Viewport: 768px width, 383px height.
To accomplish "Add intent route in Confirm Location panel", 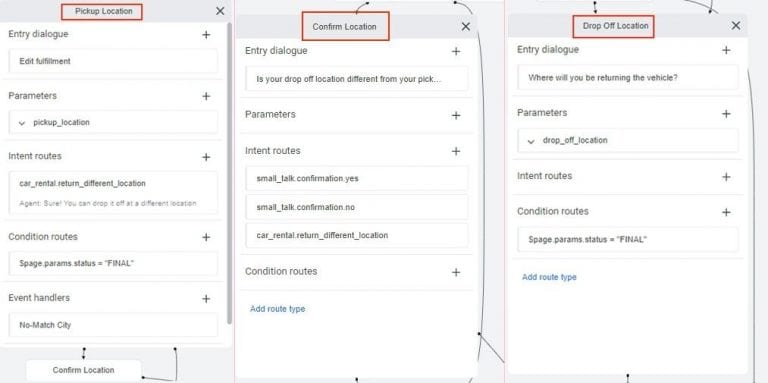I will coord(456,151).
